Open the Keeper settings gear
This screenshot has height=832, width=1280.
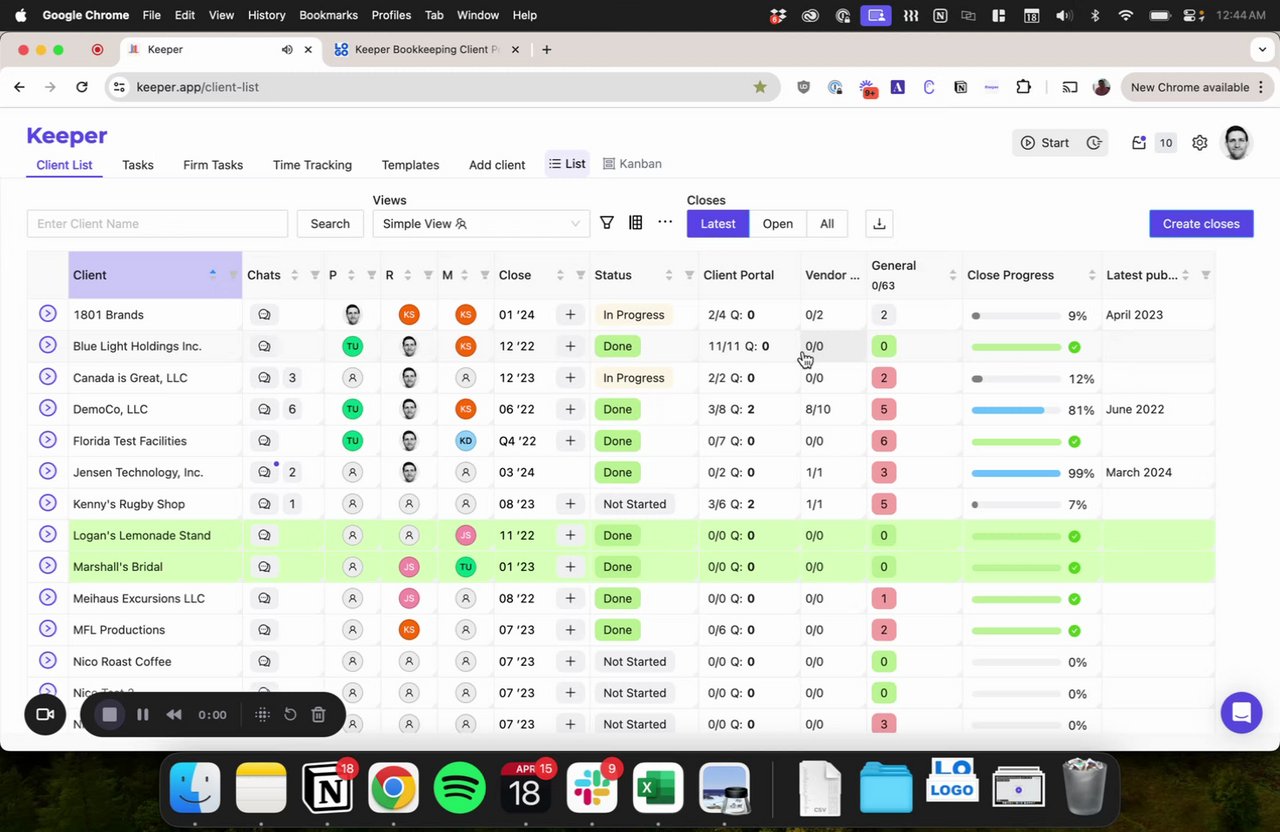pyautogui.click(x=1200, y=143)
